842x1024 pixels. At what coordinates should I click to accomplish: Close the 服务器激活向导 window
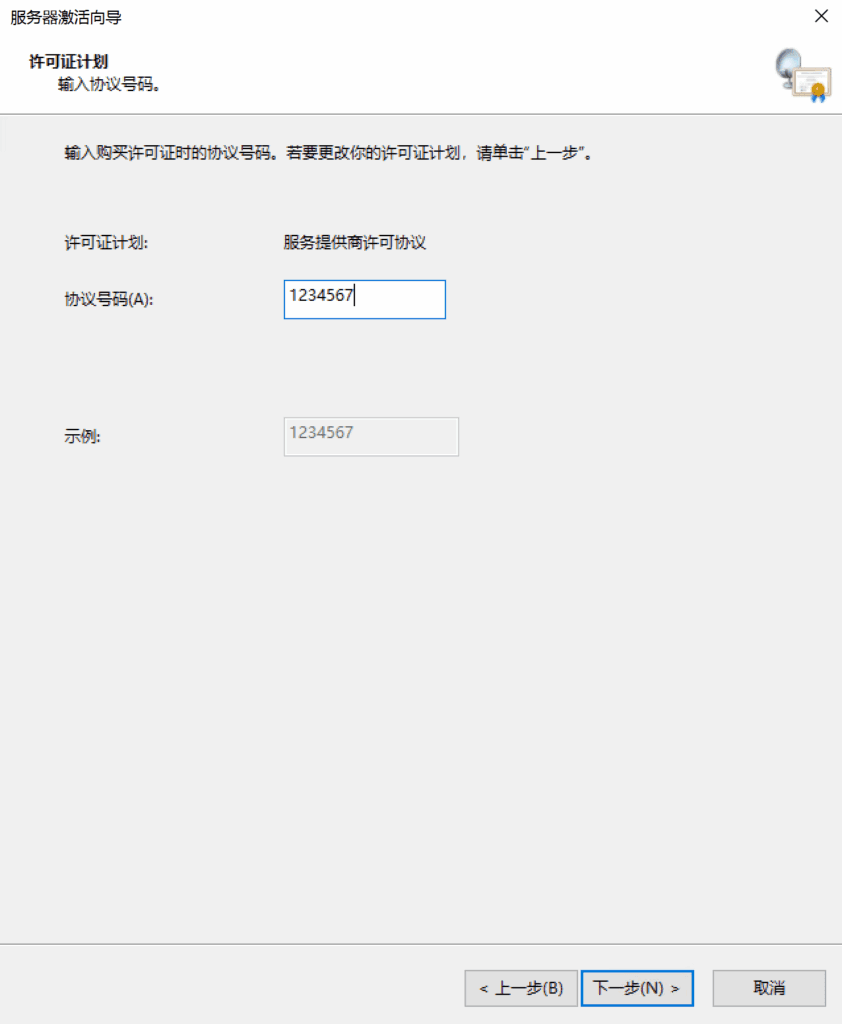821,16
